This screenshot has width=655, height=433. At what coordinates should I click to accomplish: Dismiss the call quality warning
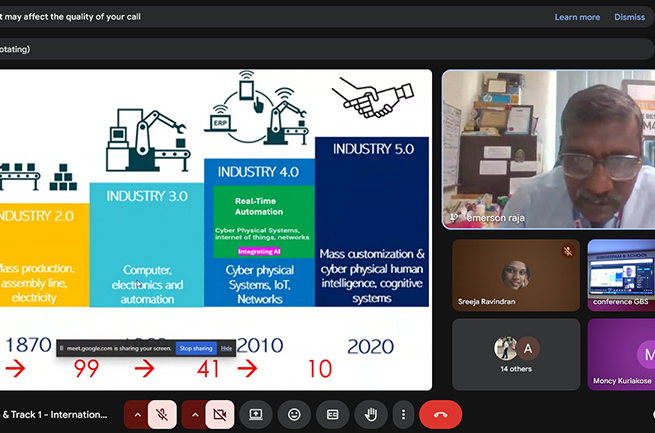pos(629,17)
